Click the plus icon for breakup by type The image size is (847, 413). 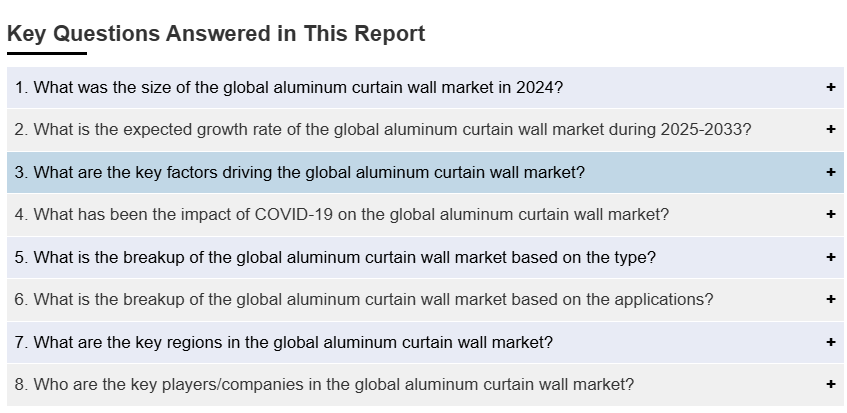830,257
